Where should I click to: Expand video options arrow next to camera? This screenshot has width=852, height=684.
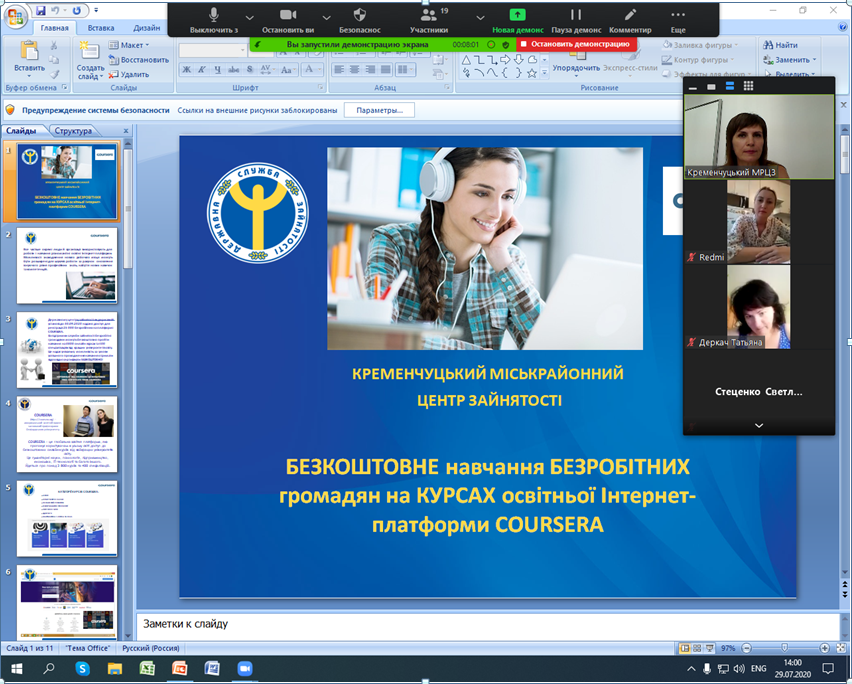(326, 17)
